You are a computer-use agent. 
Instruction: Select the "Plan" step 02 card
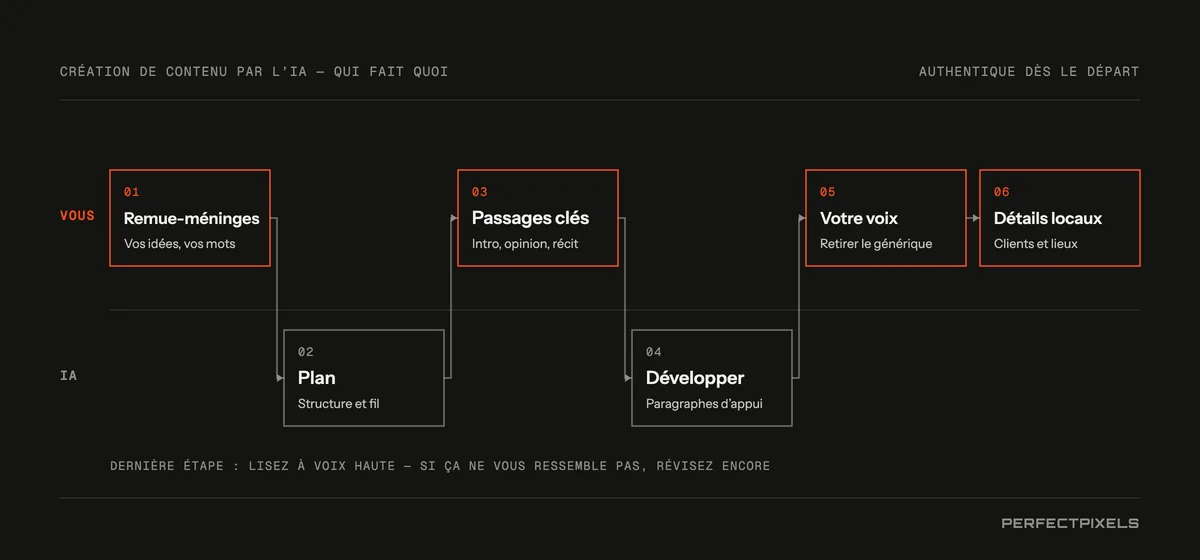[x=364, y=378]
